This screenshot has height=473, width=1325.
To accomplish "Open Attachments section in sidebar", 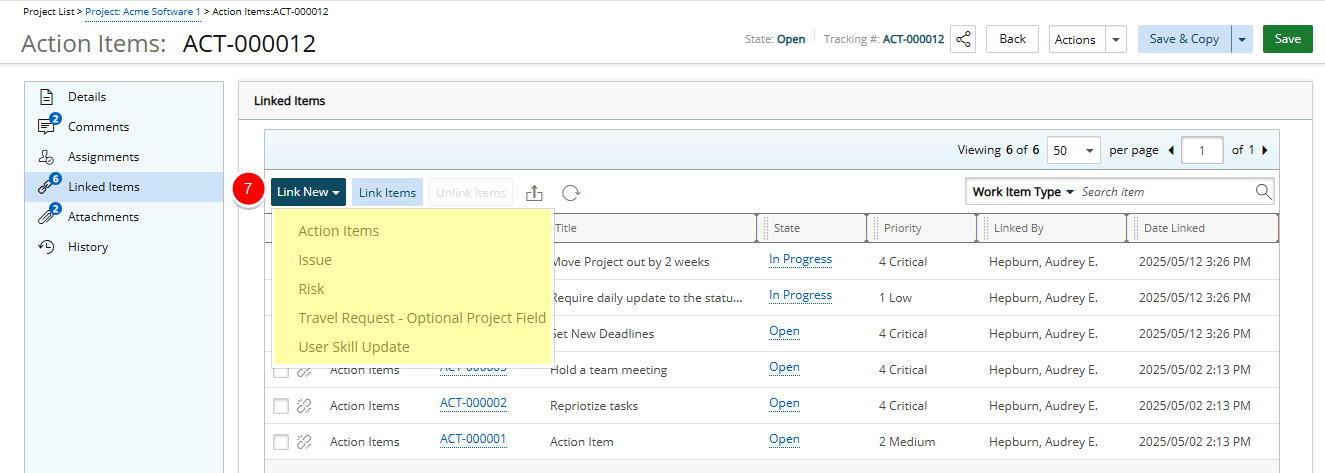I will tap(103, 217).
